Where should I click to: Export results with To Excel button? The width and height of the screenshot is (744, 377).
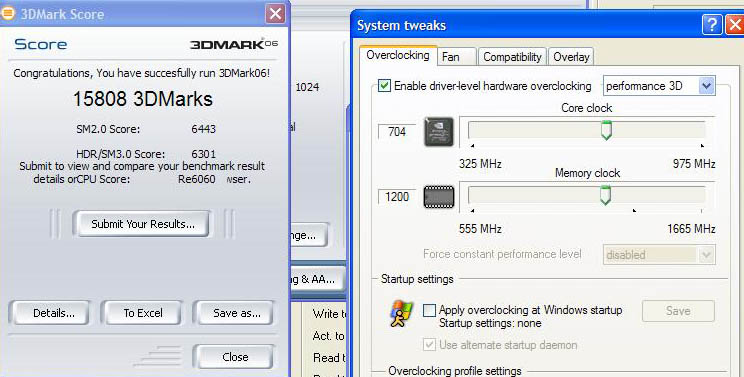point(142,313)
